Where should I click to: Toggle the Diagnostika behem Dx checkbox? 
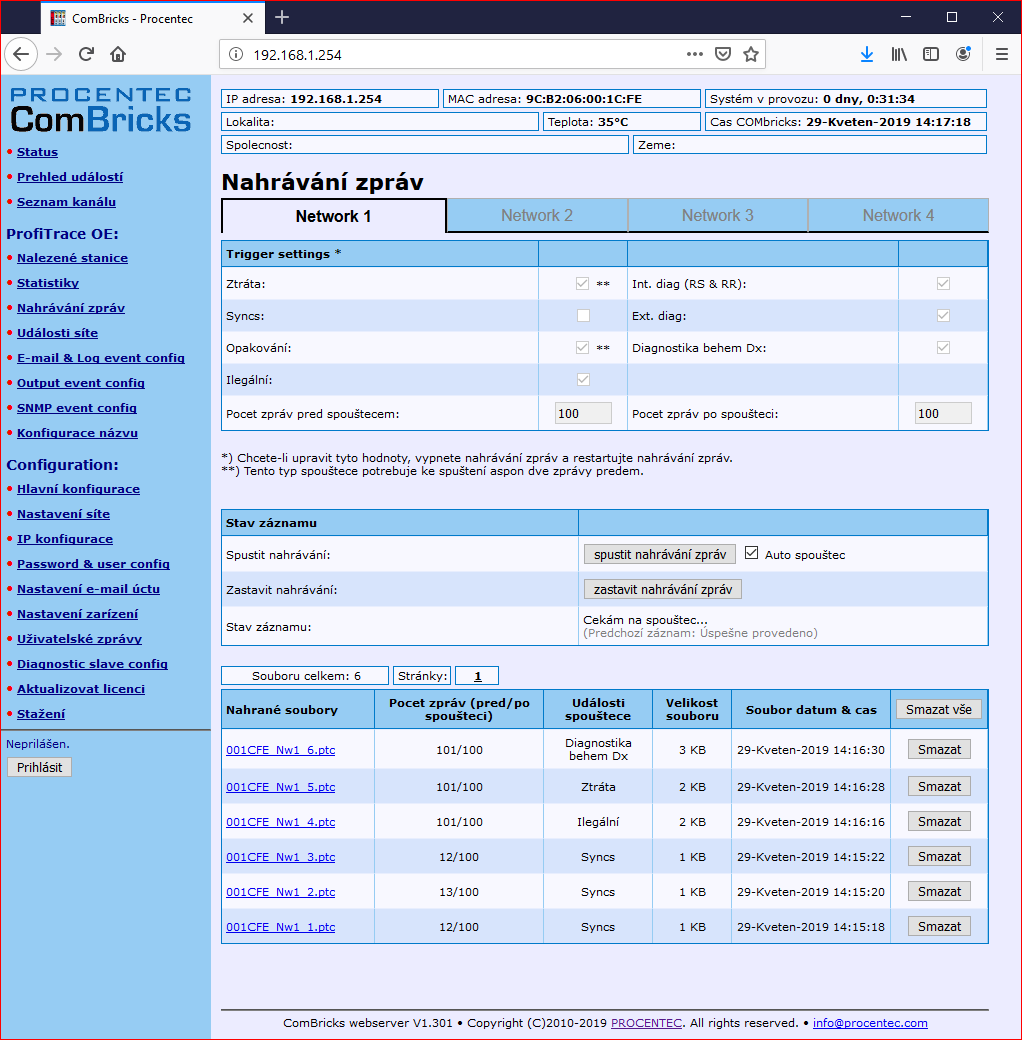pyautogui.click(x=943, y=348)
